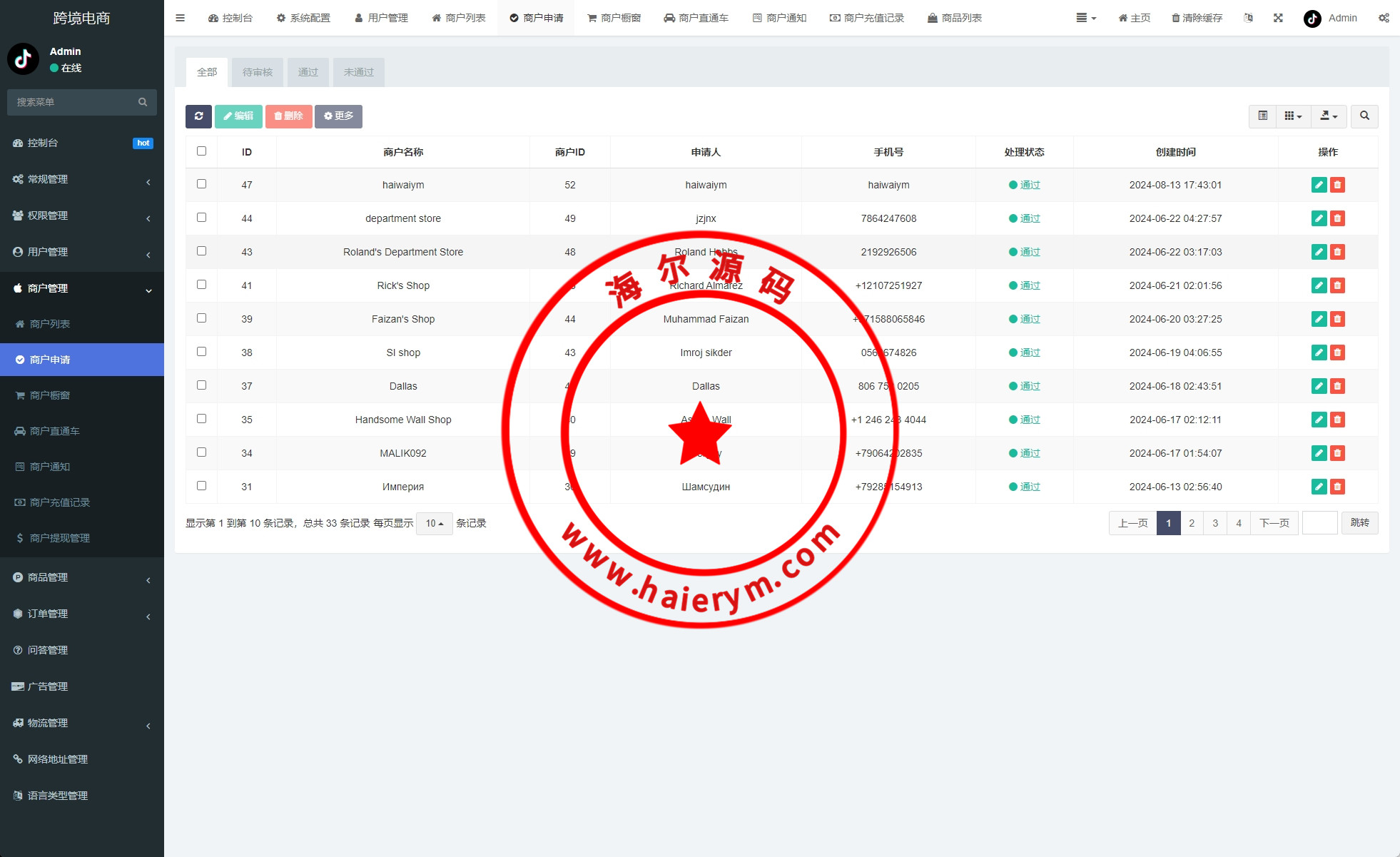
Task: Check the checkbox for Rick's Shop row
Action: pyautogui.click(x=201, y=285)
